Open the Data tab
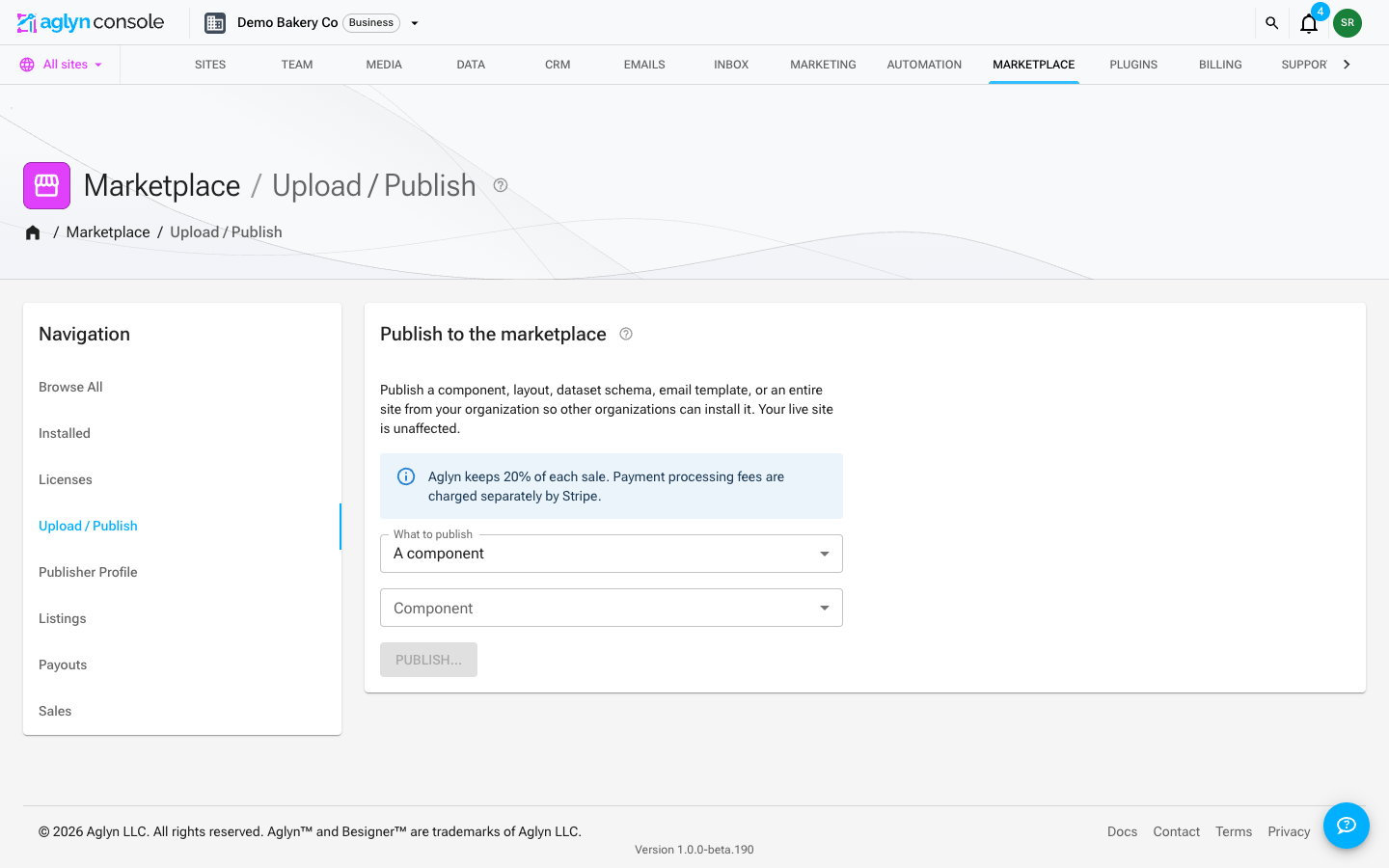1389x868 pixels. coord(471,65)
